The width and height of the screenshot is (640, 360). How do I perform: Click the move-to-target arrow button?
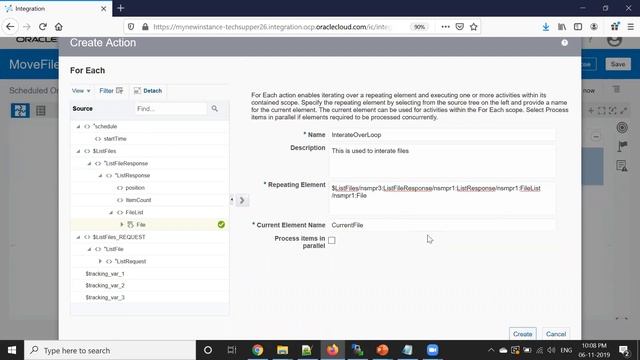pos(242,200)
